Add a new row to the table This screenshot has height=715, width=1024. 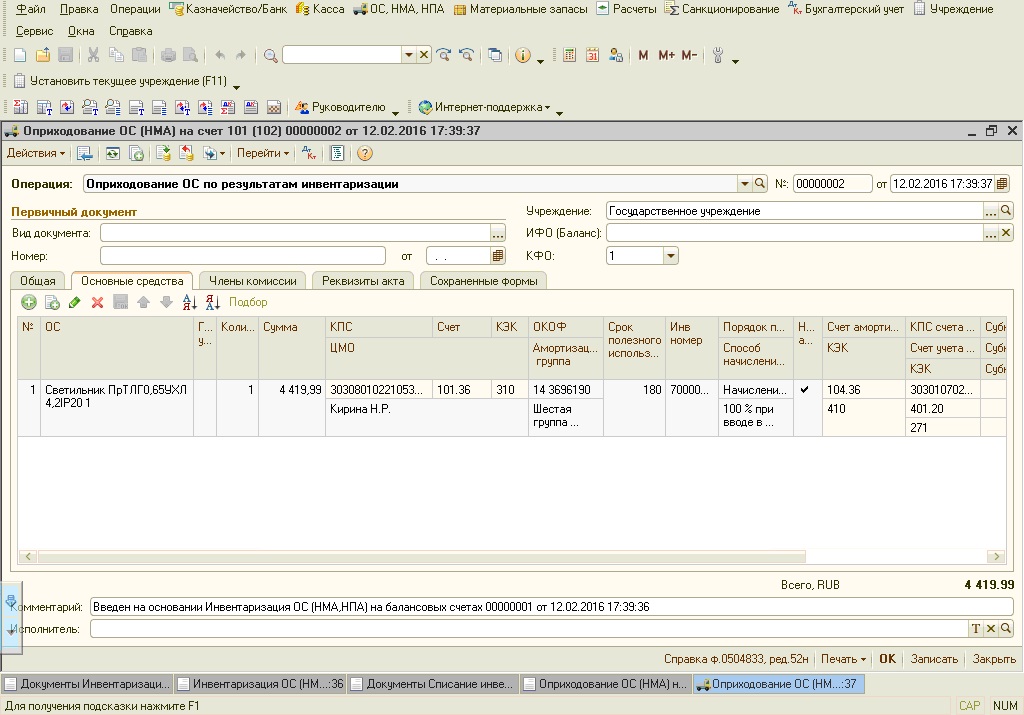(x=29, y=302)
